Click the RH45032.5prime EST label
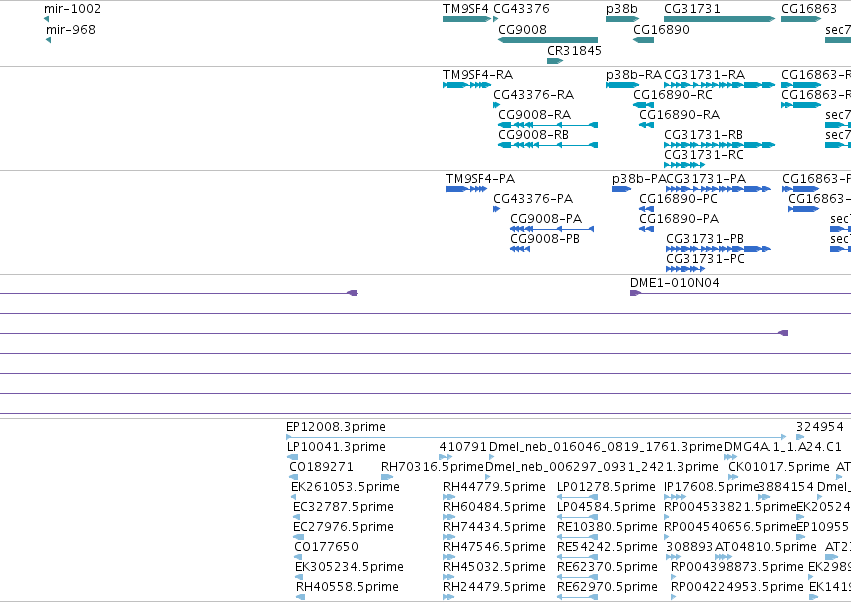The height and width of the screenshot is (602, 851). [494, 568]
